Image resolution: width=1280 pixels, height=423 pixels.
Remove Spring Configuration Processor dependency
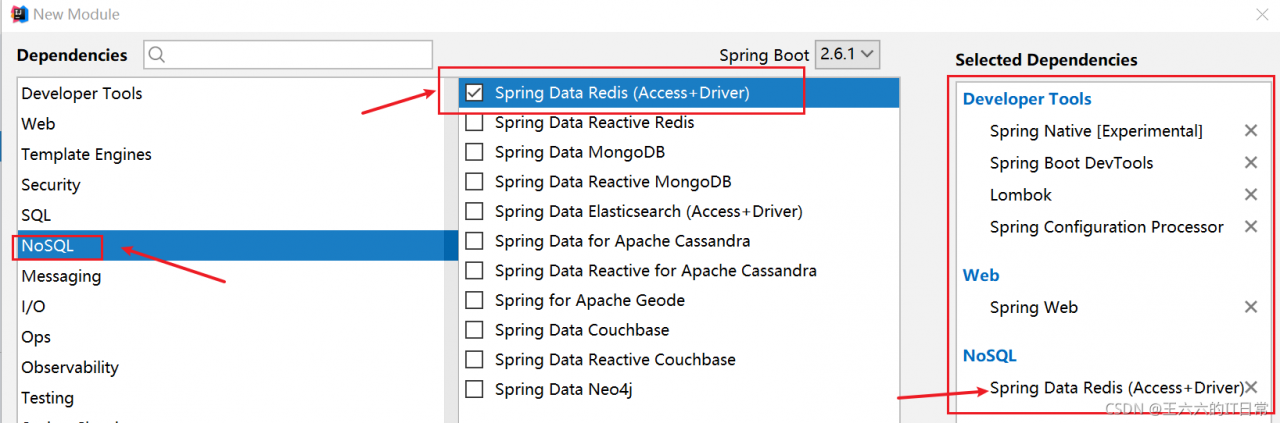click(1250, 227)
